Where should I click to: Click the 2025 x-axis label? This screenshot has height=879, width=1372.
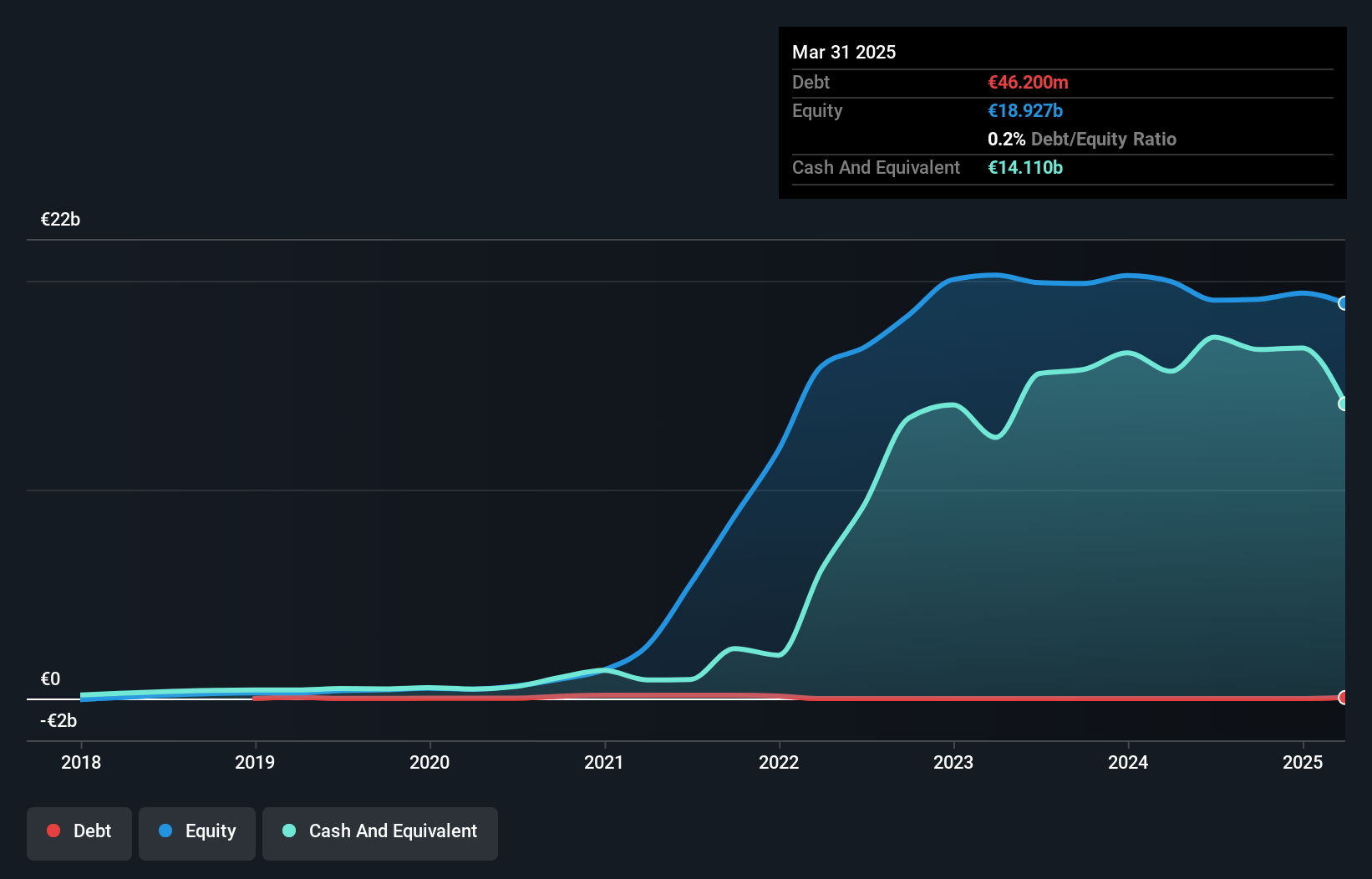coord(1303,762)
